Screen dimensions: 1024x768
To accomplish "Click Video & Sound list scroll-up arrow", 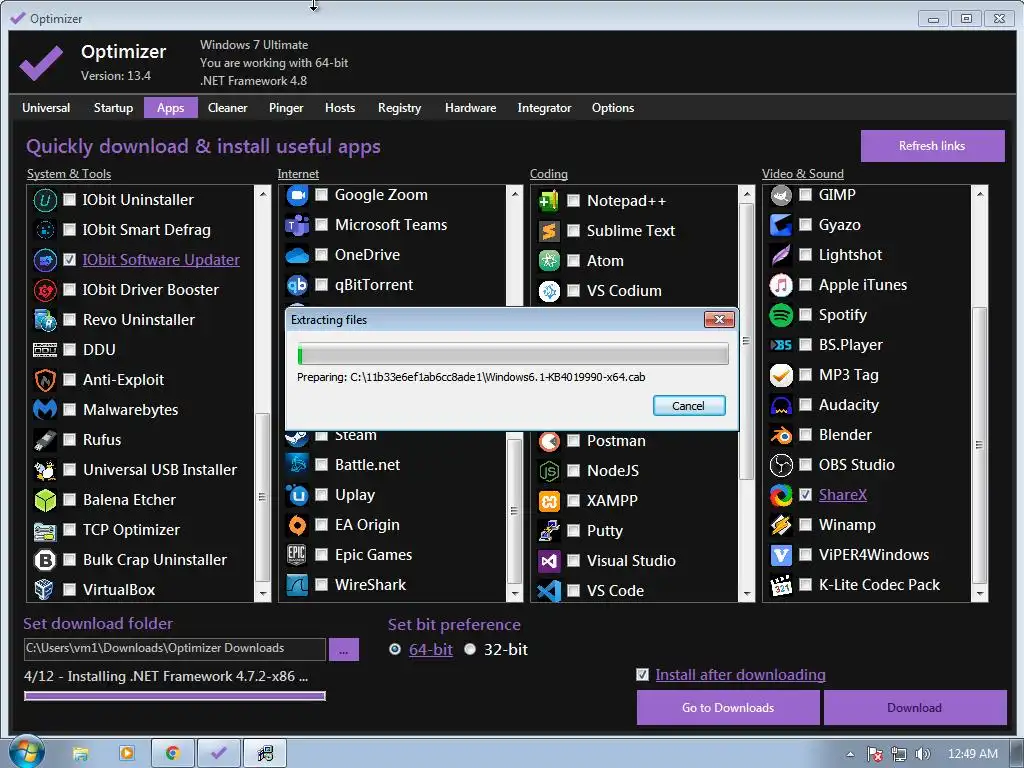I will pos(980,194).
